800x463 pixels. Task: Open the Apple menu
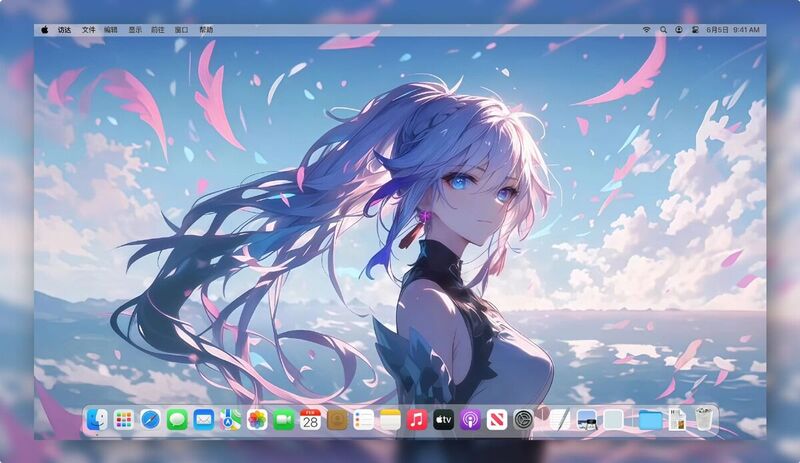point(45,30)
